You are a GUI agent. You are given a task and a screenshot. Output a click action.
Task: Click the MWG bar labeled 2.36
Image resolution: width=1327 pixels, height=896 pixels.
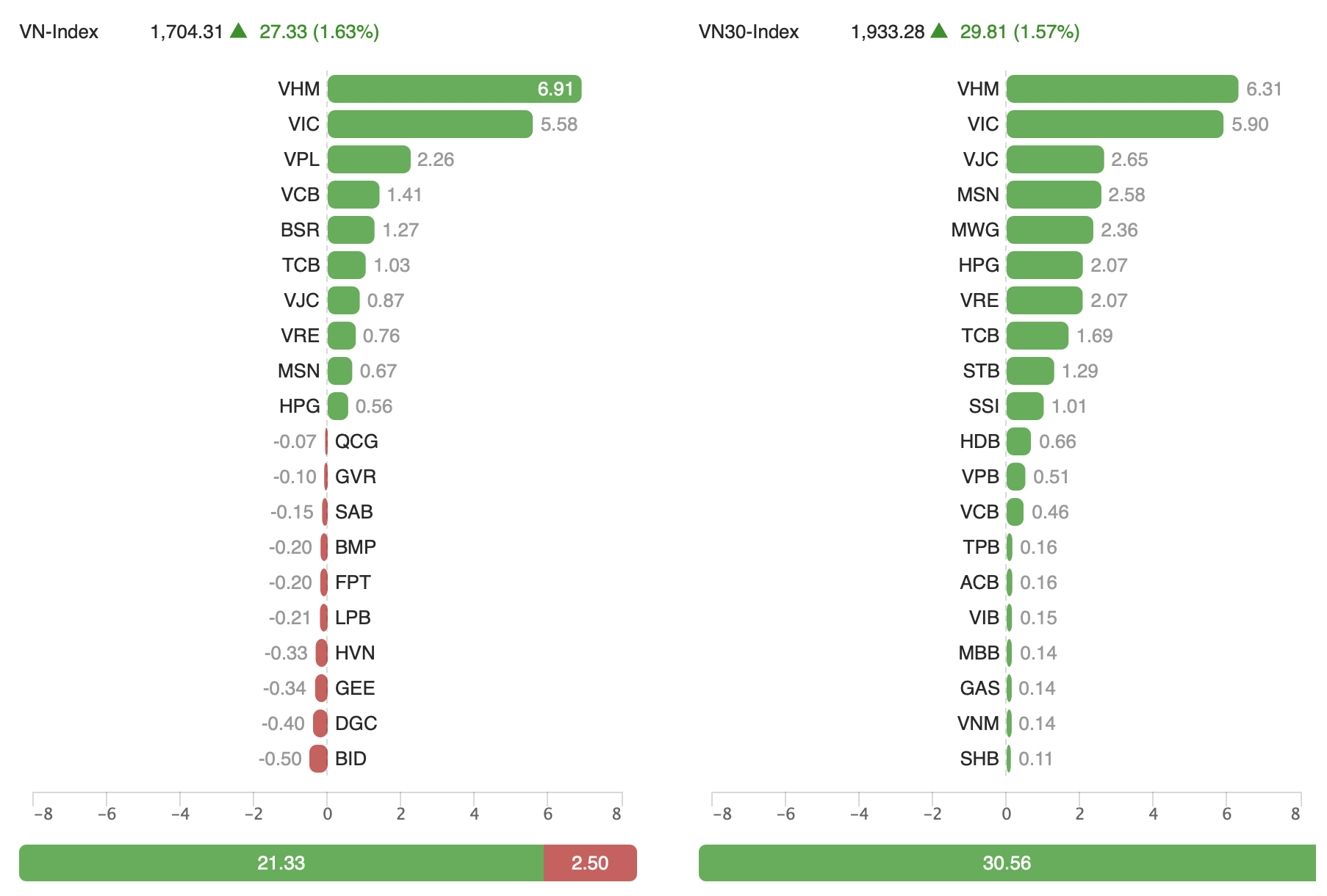tap(1049, 230)
